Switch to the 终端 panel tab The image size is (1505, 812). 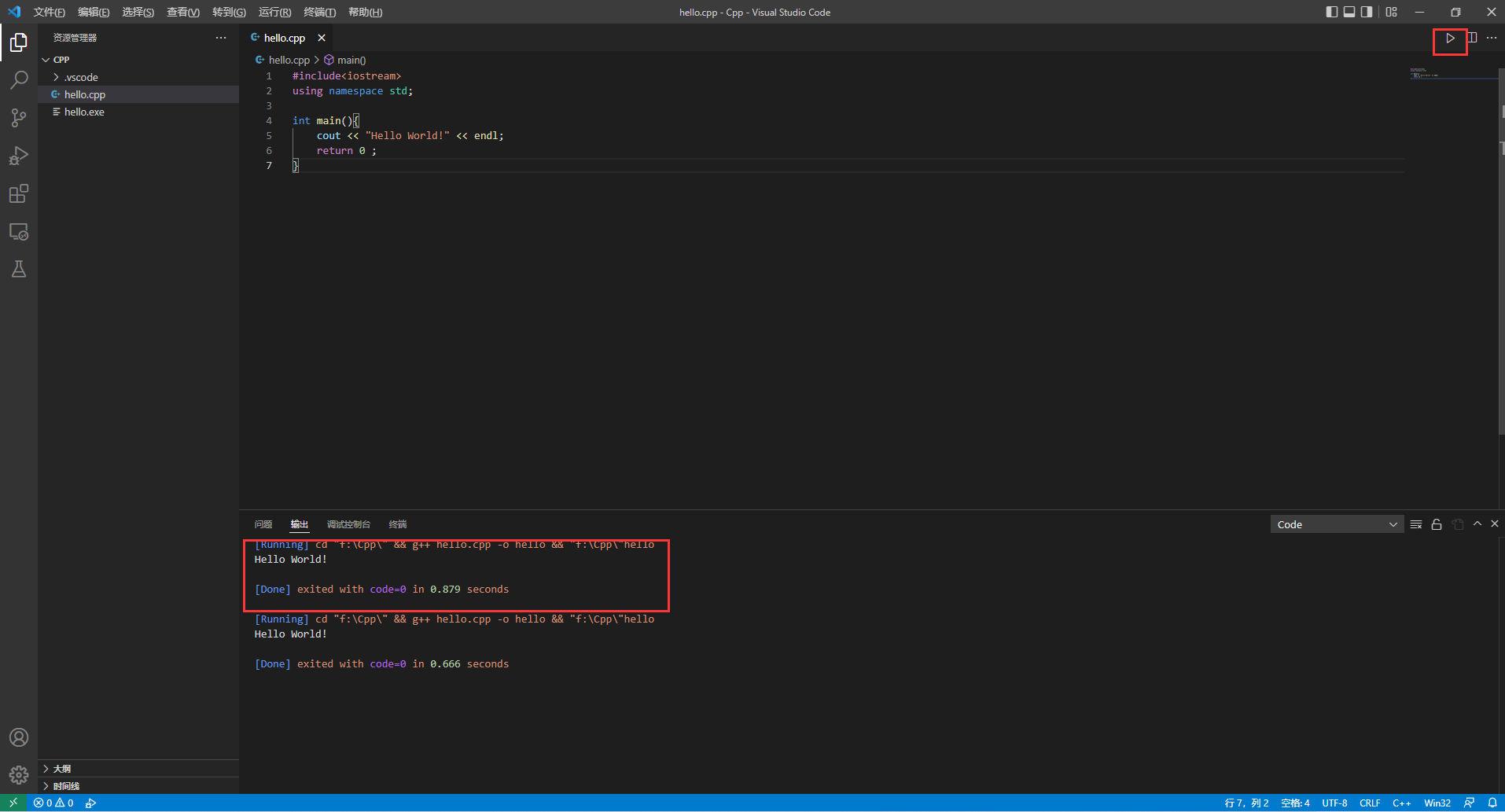[x=398, y=524]
